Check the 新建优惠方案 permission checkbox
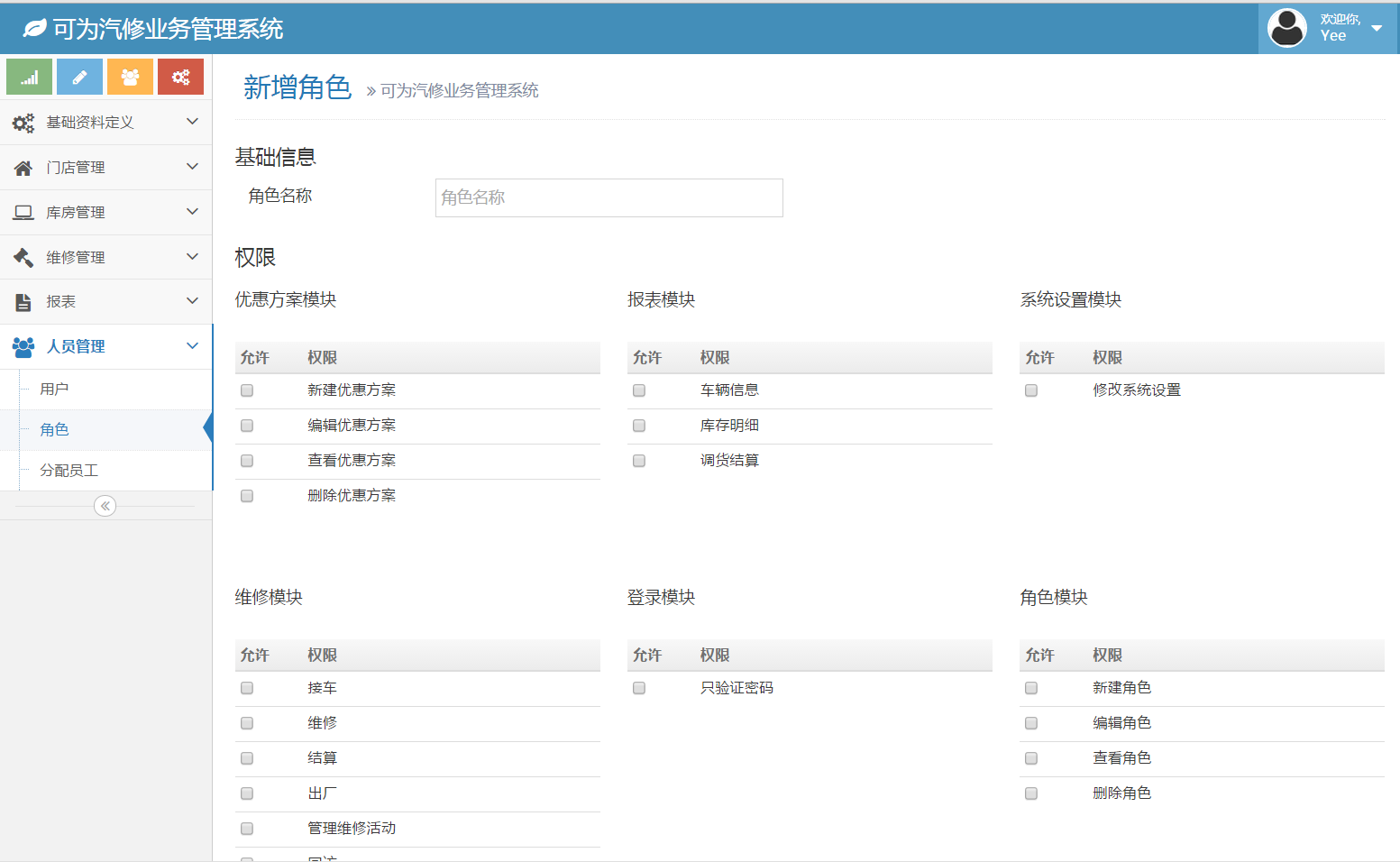Image resolution: width=1400 pixels, height=862 pixels. [247, 390]
